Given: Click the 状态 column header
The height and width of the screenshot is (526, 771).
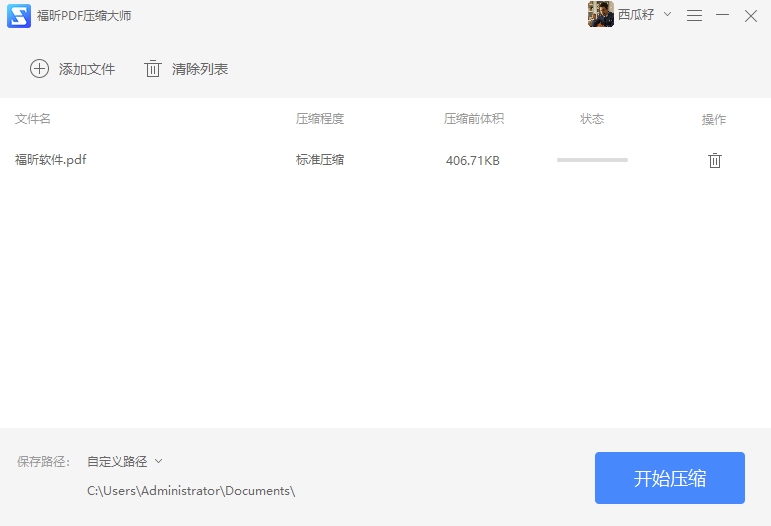Looking at the screenshot, I should (x=592, y=119).
